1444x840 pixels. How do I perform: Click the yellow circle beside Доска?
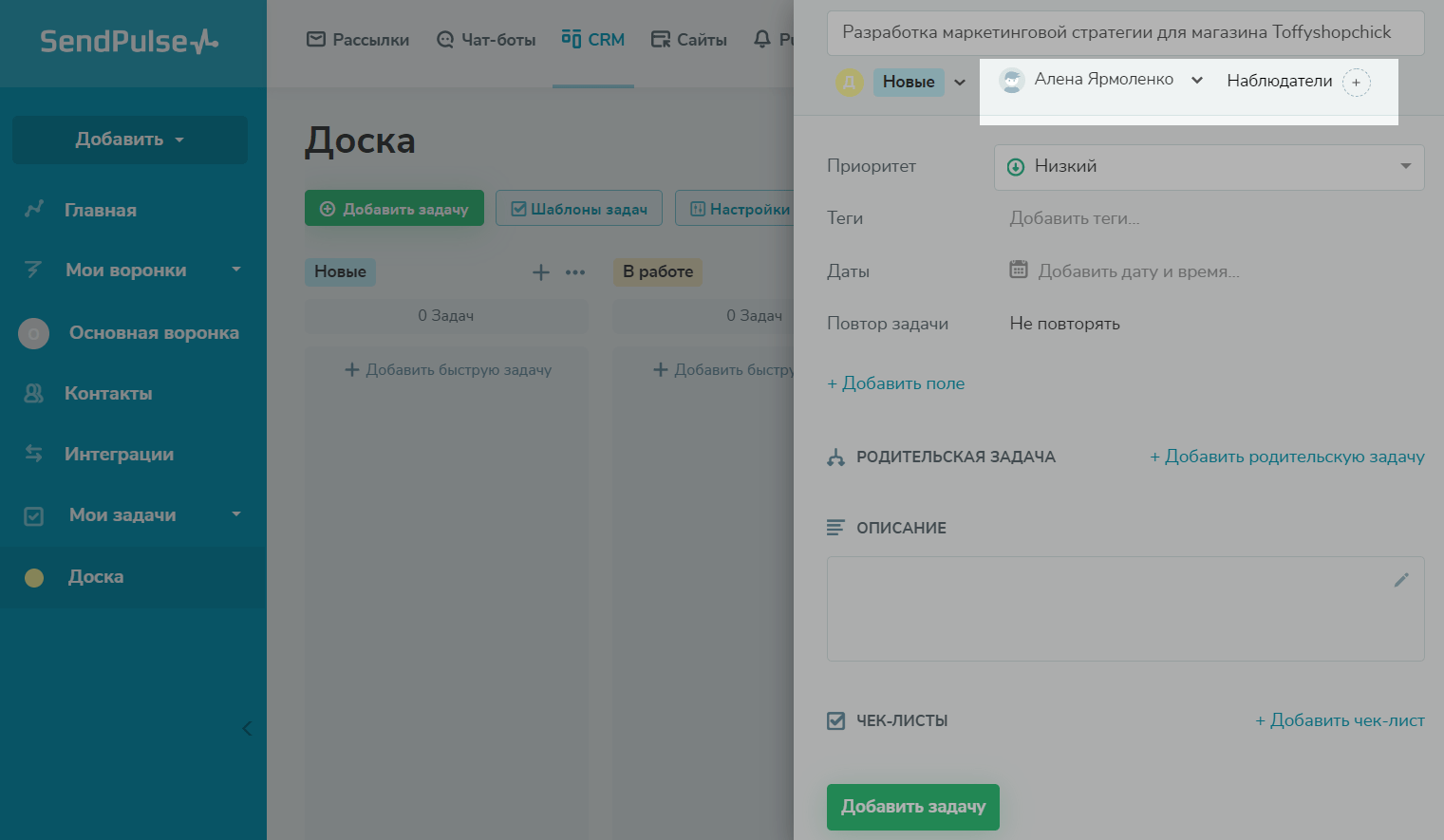point(34,577)
